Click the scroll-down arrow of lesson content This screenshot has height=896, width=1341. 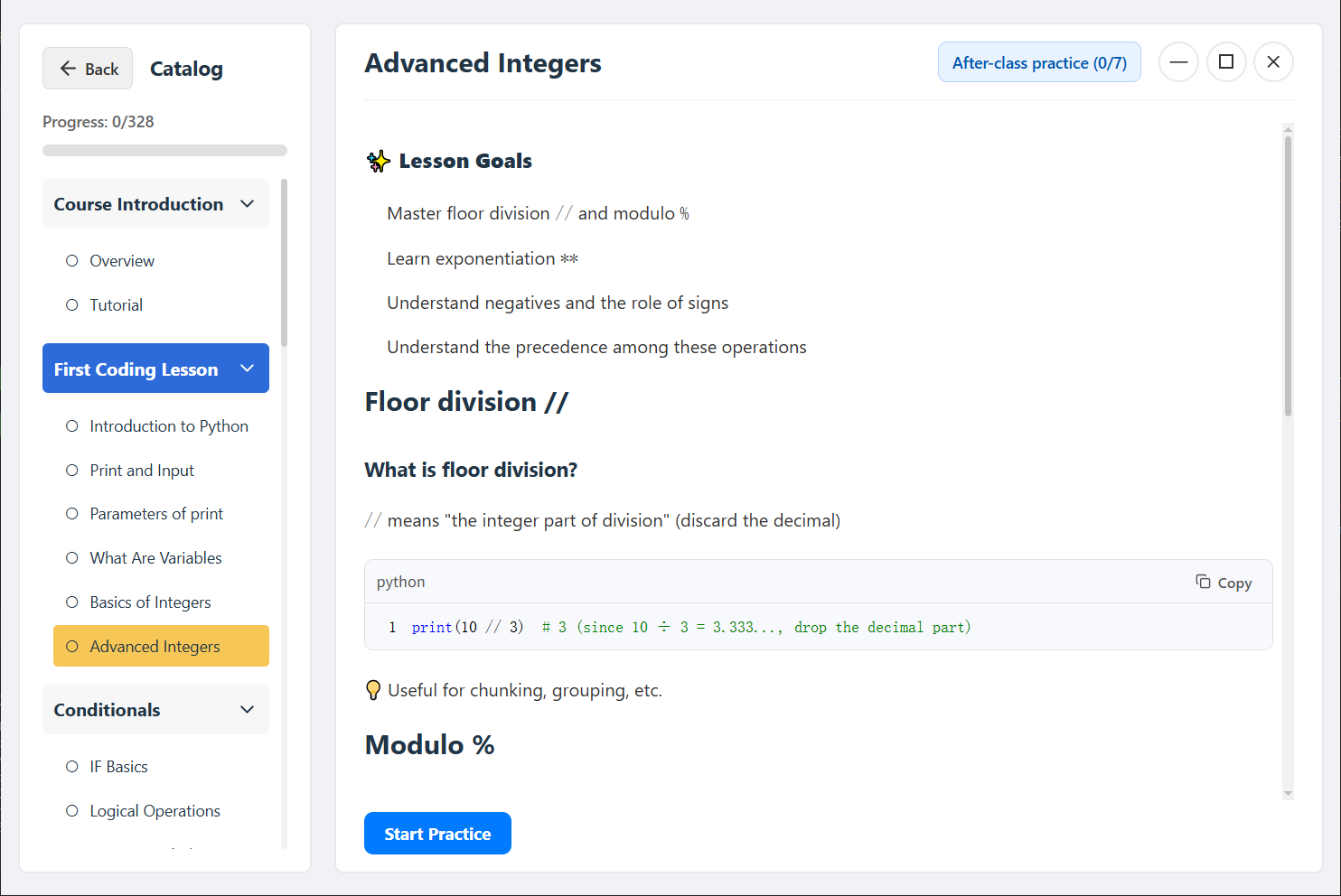(1288, 794)
